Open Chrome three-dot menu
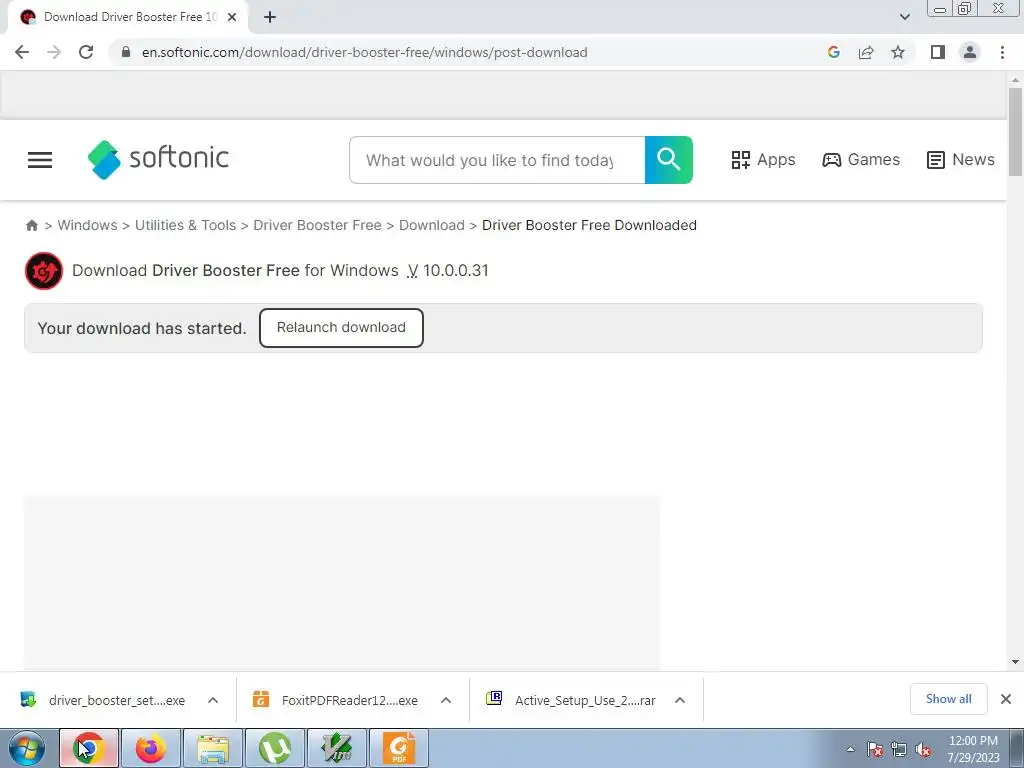The image size is (1024, 768). [1002, 52]
